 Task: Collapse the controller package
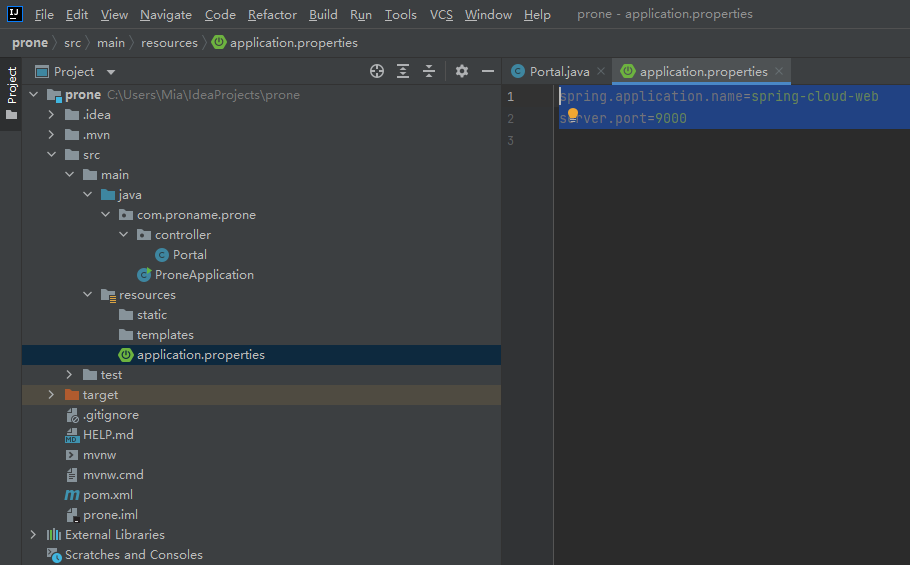[x=124, y=234]
